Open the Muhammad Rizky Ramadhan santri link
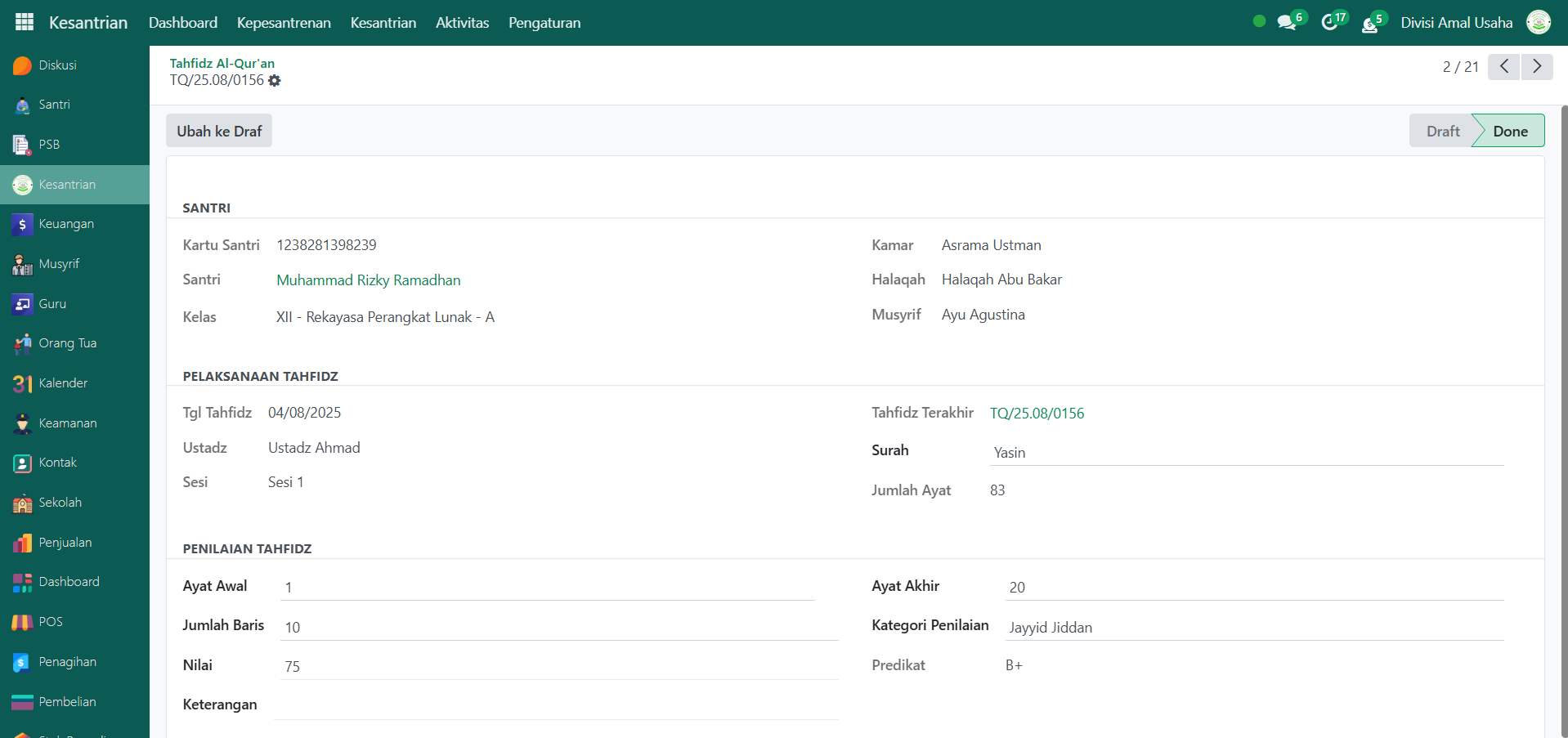Viewport: 1568px width, 738px height. (x=368, y=280)
